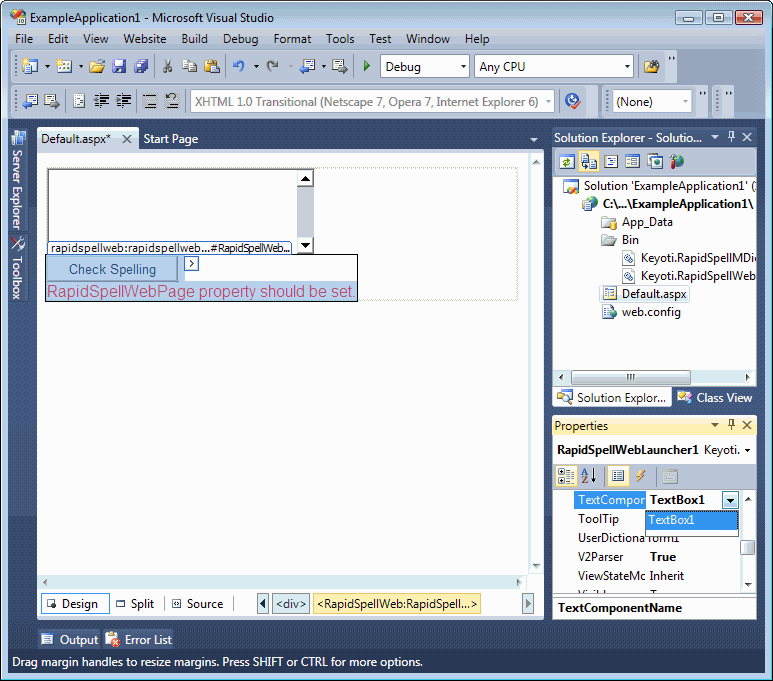Open the Format menu
Screen dimensions: 773x681
292,39
